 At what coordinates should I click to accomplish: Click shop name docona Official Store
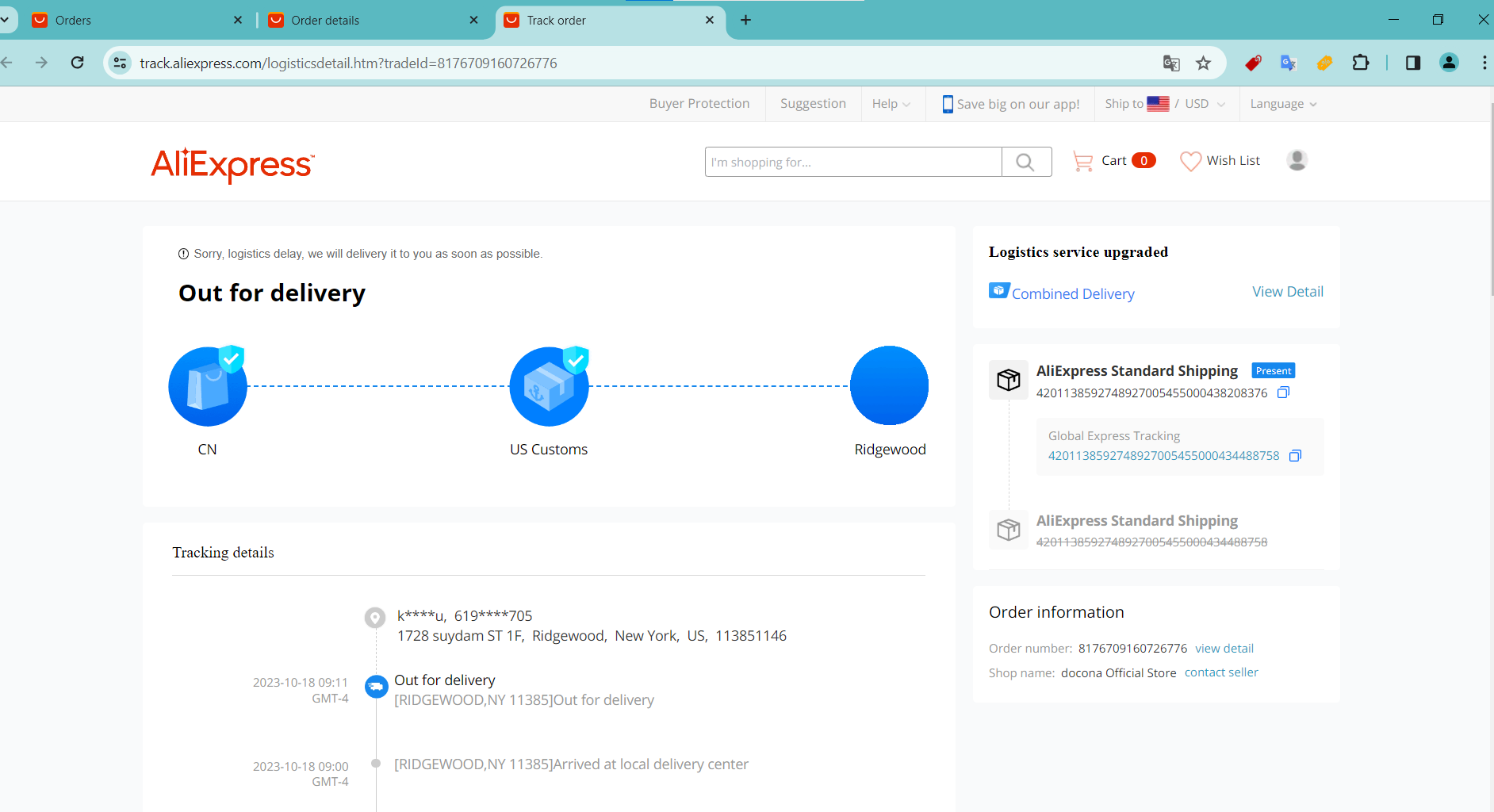1118,673
